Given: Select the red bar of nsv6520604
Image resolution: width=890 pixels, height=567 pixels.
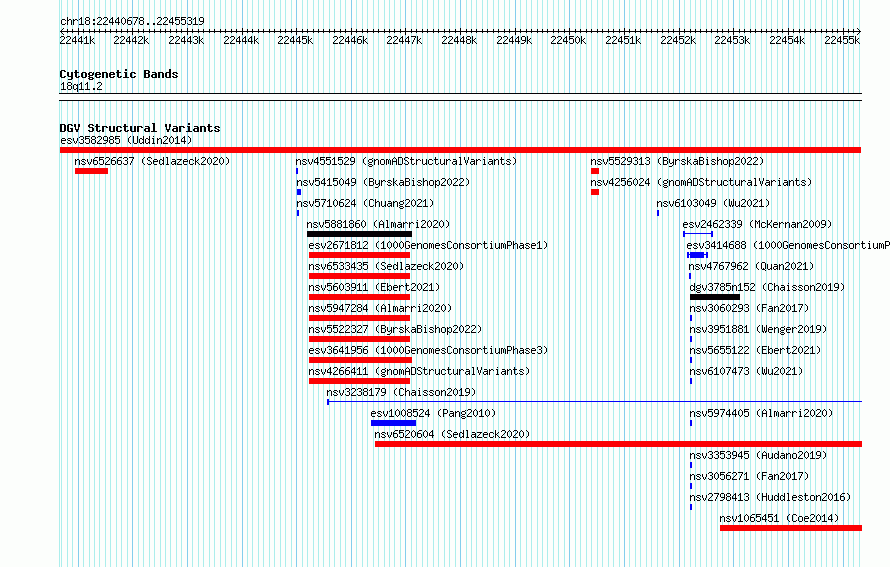Looking at the screenshot, I should [x=618, y=444].
